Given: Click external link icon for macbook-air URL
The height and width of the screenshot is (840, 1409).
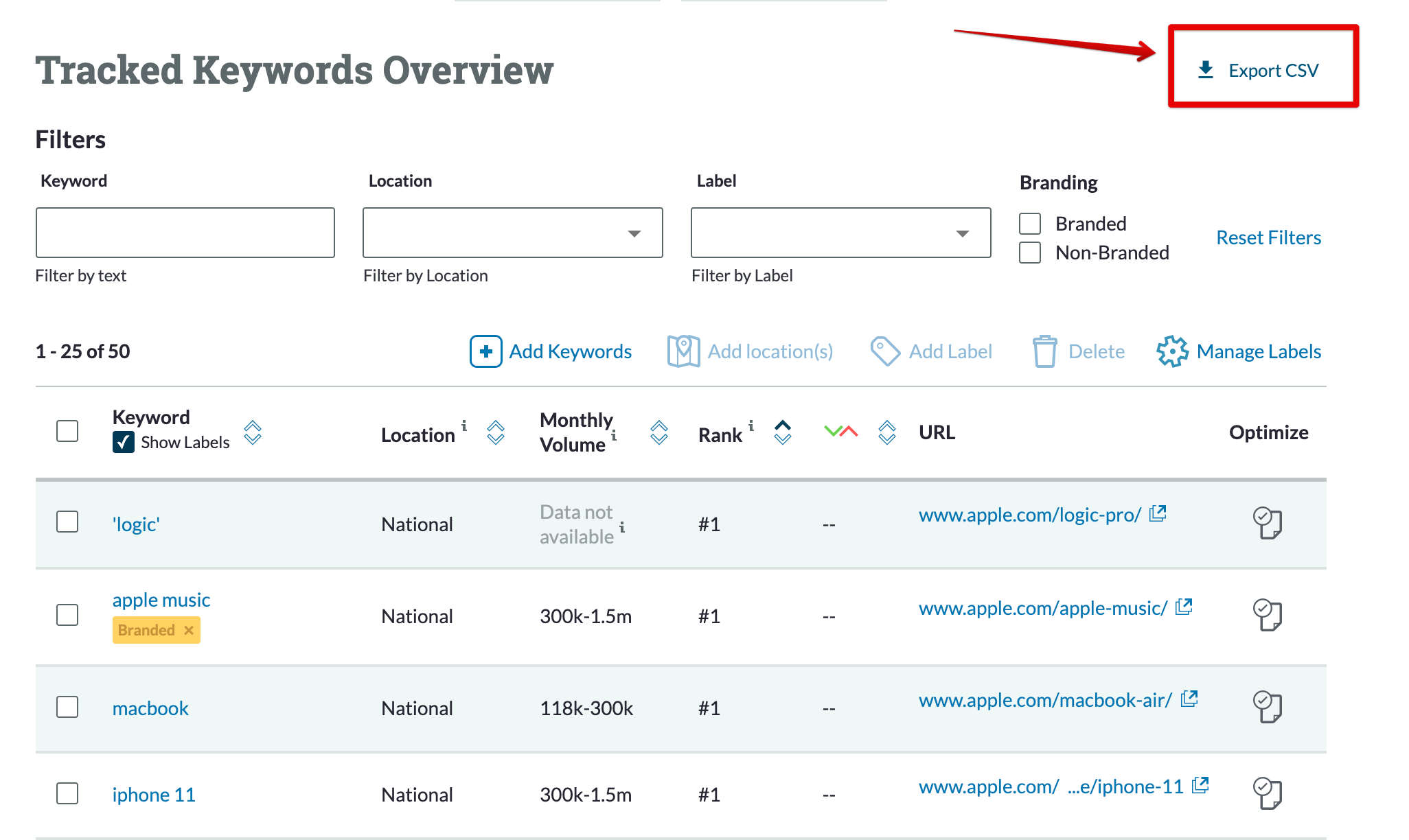Looking at the screenshot, I should click(1189, 698).
